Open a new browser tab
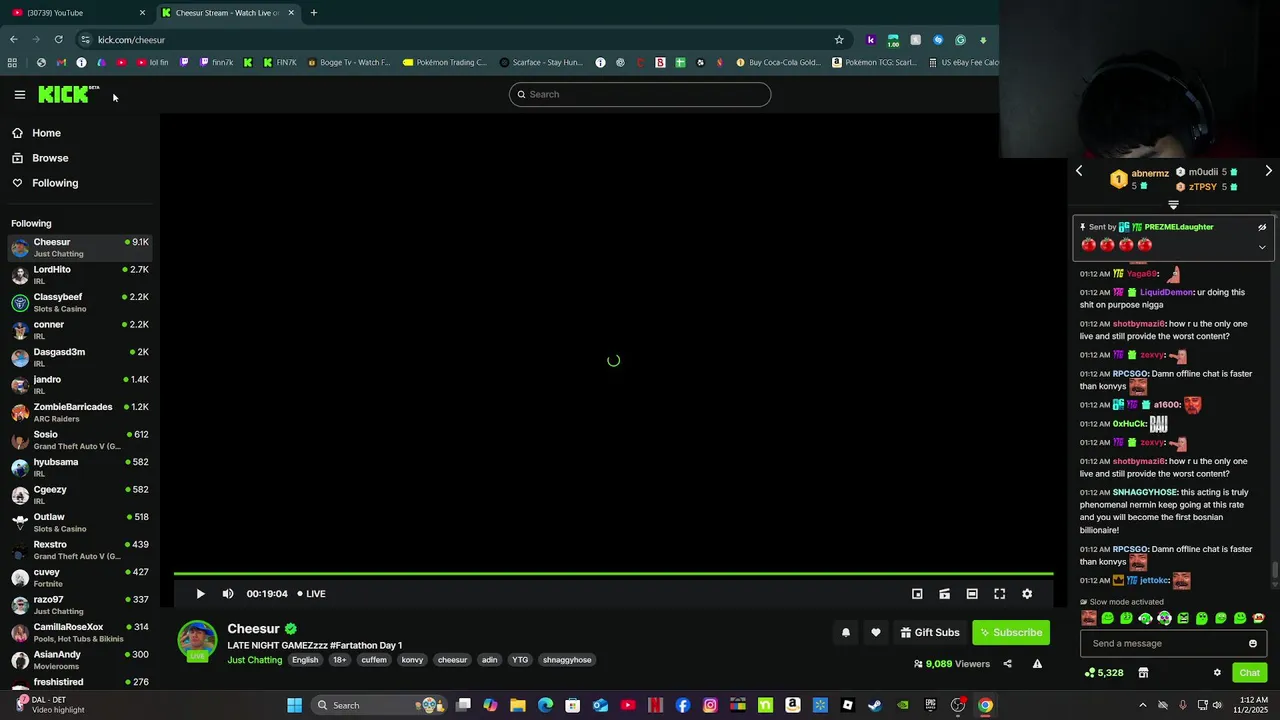 click(x=313, y=12)
